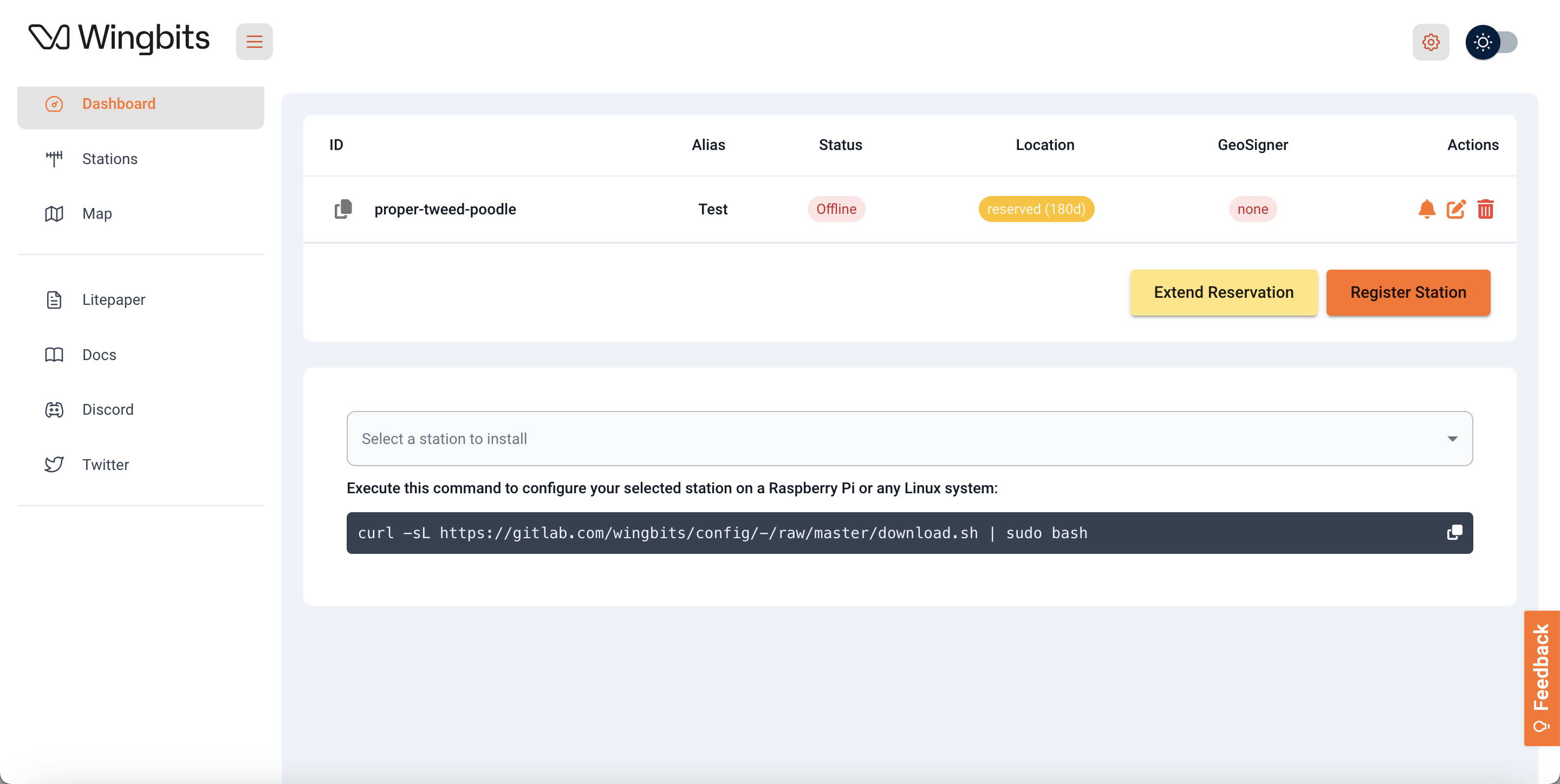This screenshot has width=1560, height=784.
Task: Open the Litepaper link
Action: (x=114, y=299)
